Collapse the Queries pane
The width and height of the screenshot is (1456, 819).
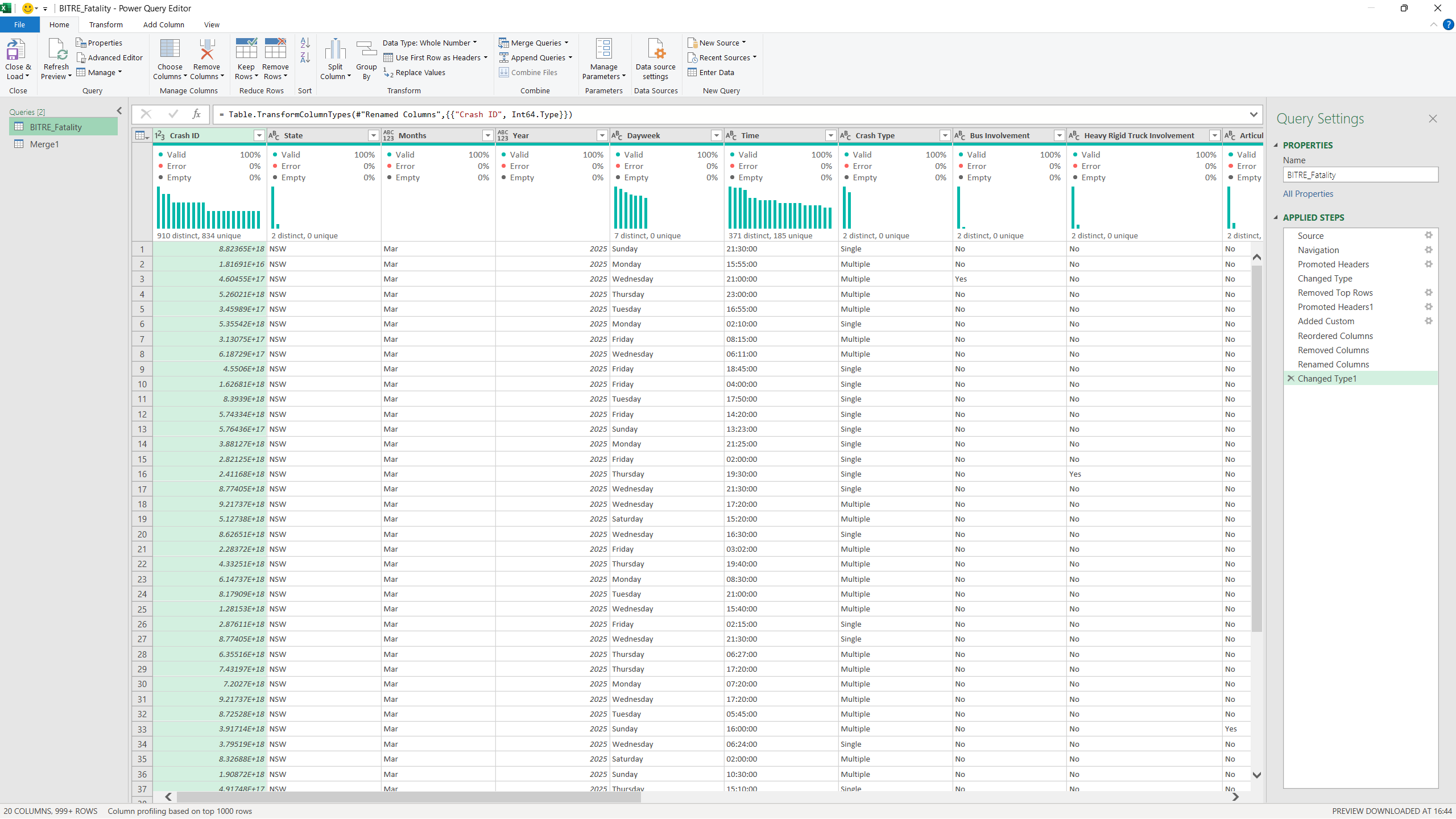click(119, 111)
